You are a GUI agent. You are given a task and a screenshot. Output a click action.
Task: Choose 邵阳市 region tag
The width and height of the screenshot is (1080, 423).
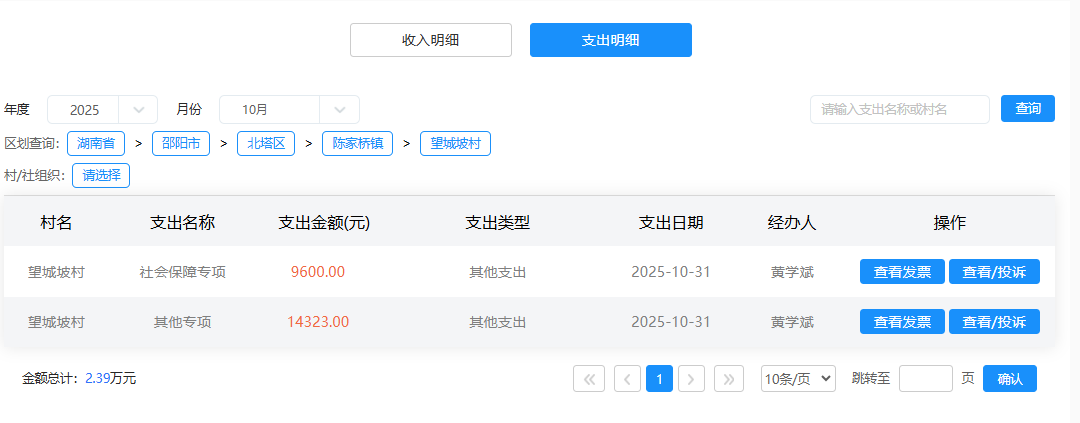(181, 144)
